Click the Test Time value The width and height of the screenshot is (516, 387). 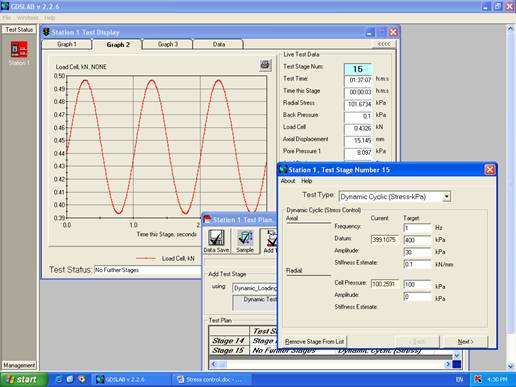point(358,80)
